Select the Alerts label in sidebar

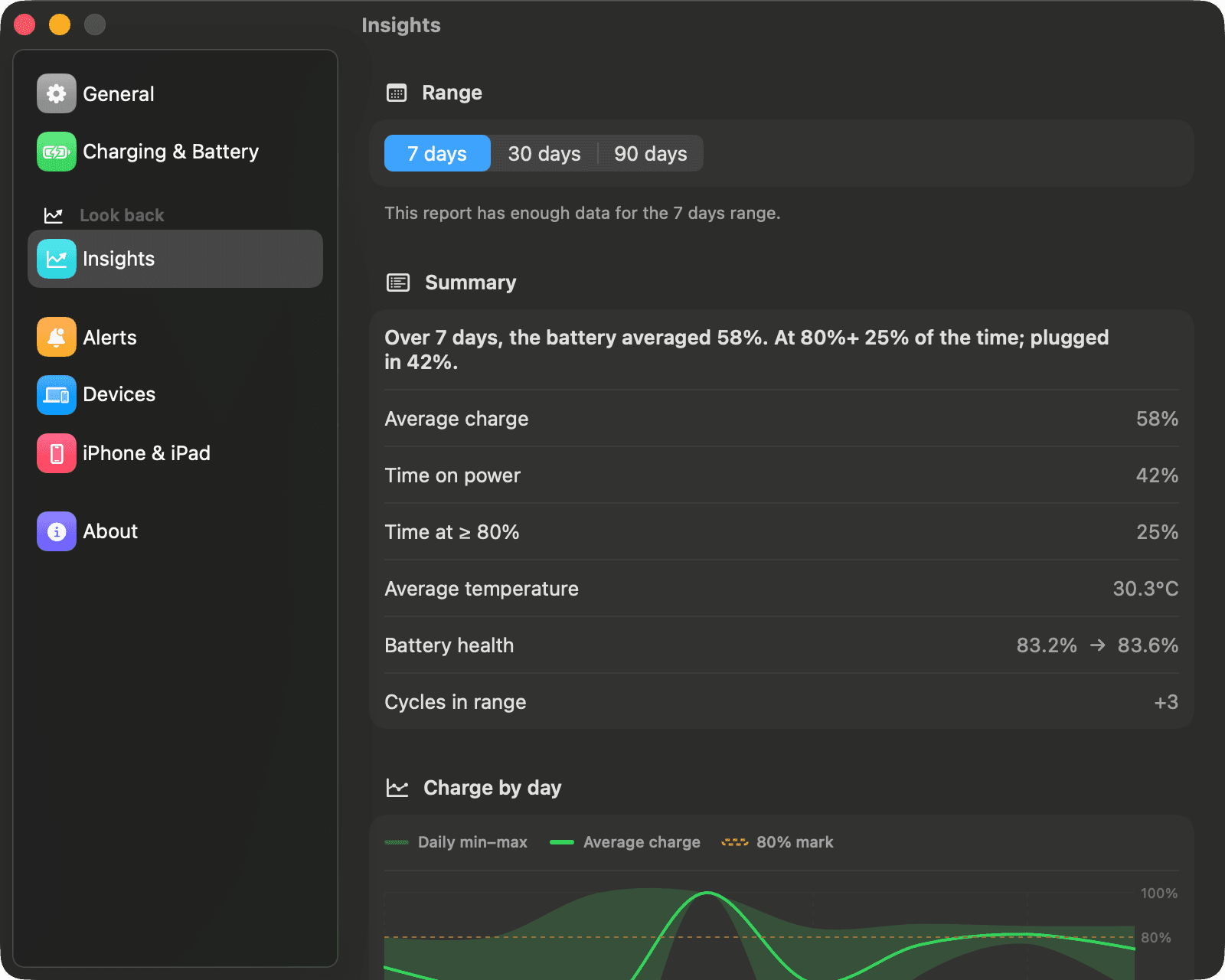click(x=109, y=338)
